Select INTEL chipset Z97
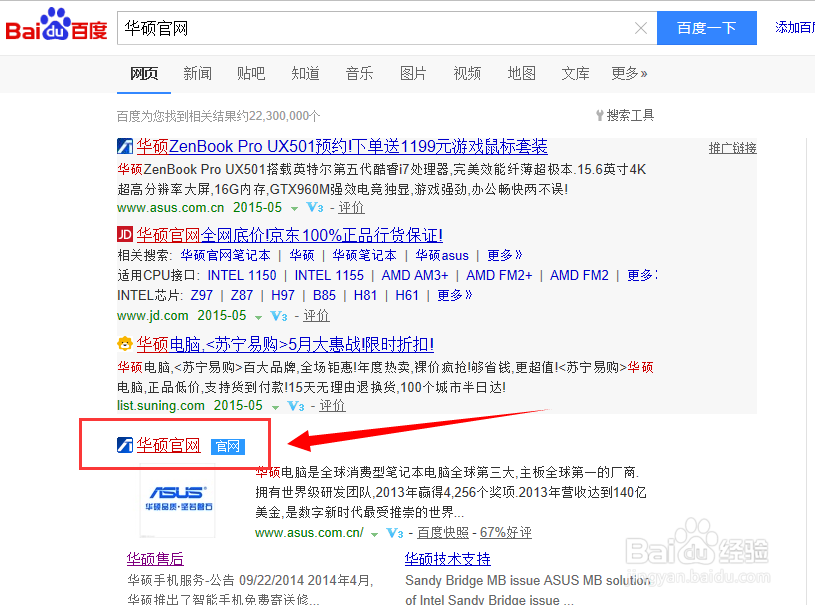Screen dimensions: 815x605 tap(202, 295)
